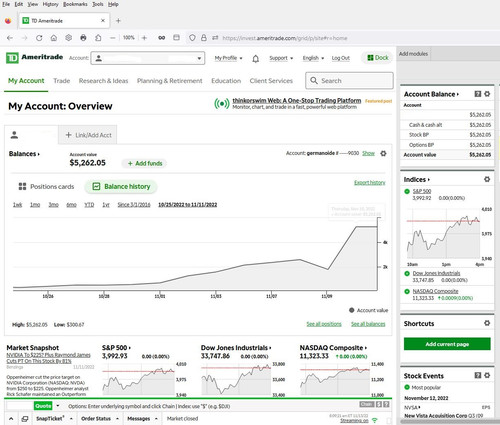Viewport: 500px width, 425px height.
Task: Click the Export history link
Action: (370, 183)
